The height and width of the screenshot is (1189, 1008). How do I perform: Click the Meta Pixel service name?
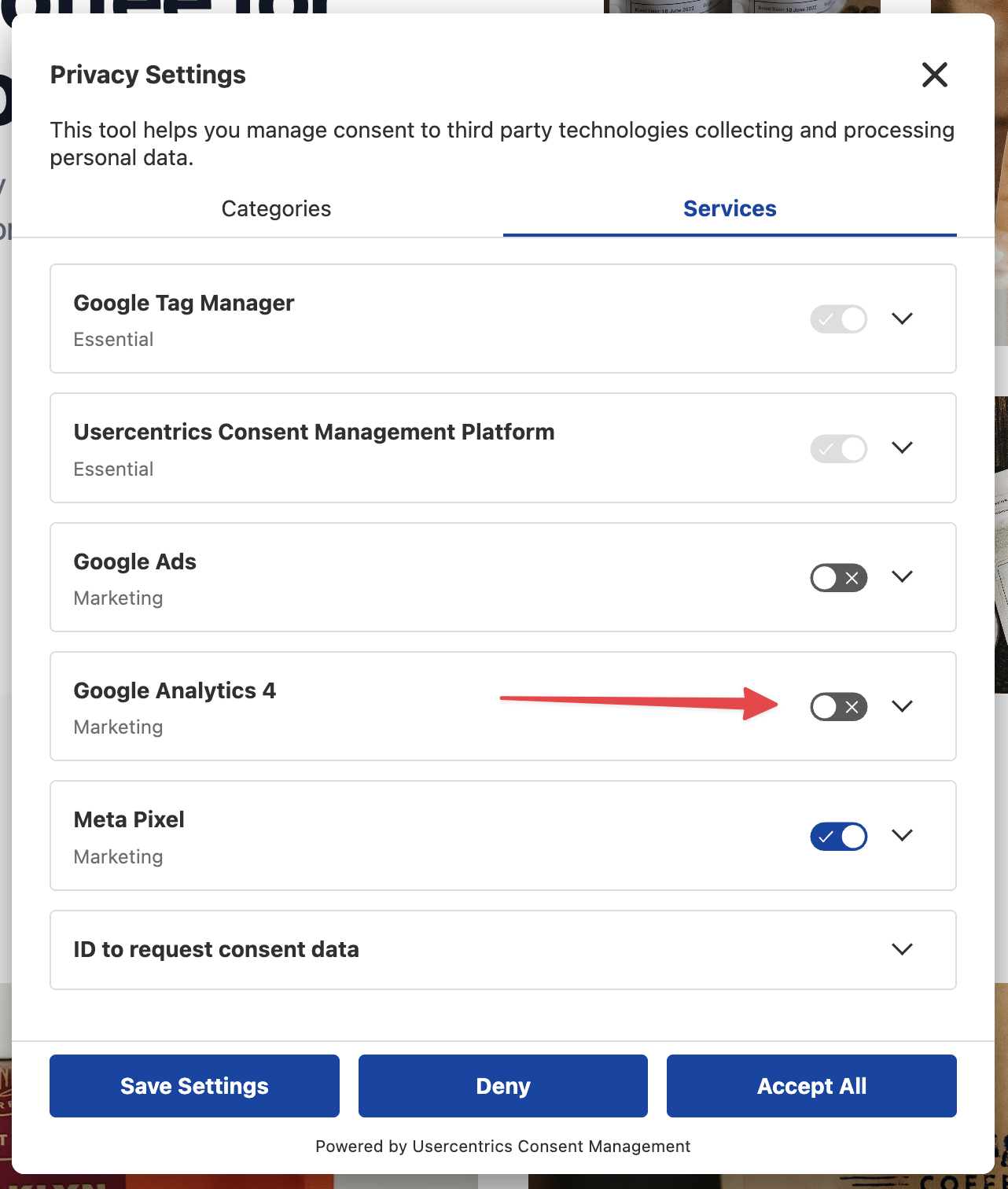click(129, 819)
